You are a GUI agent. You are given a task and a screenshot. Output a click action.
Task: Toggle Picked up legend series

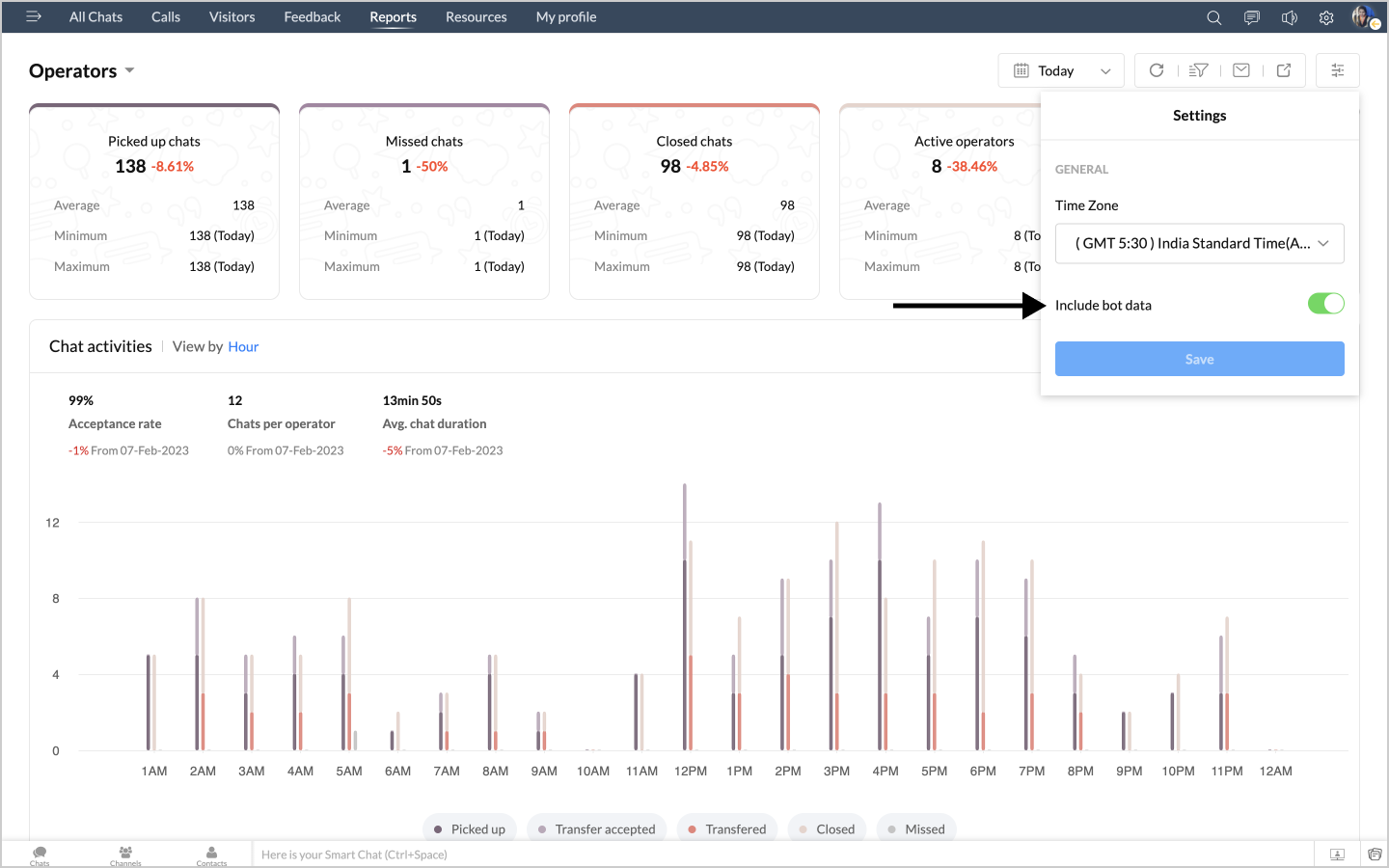(x=470, y=829)
